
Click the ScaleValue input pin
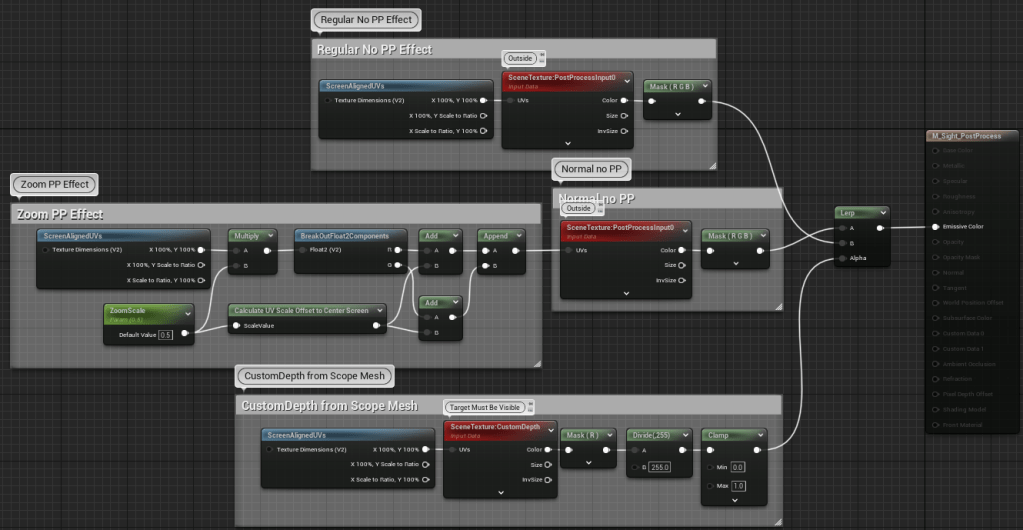point(236,326)
